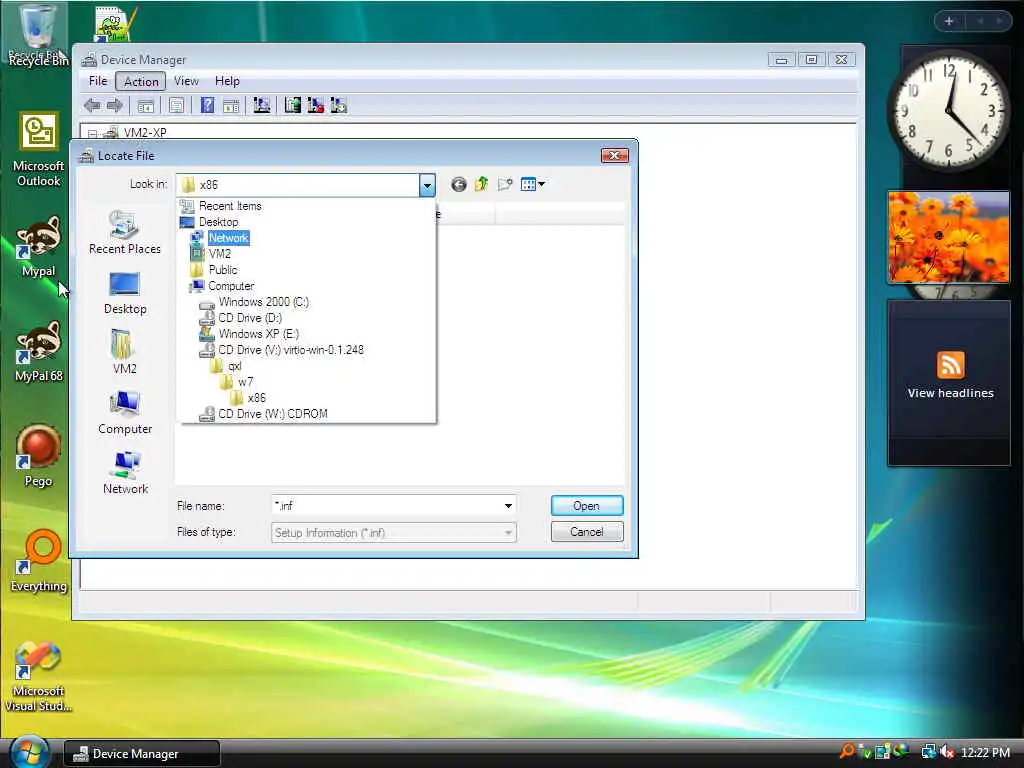Click the Forward arrow in Device Manager toolbar

pos(115,105)
